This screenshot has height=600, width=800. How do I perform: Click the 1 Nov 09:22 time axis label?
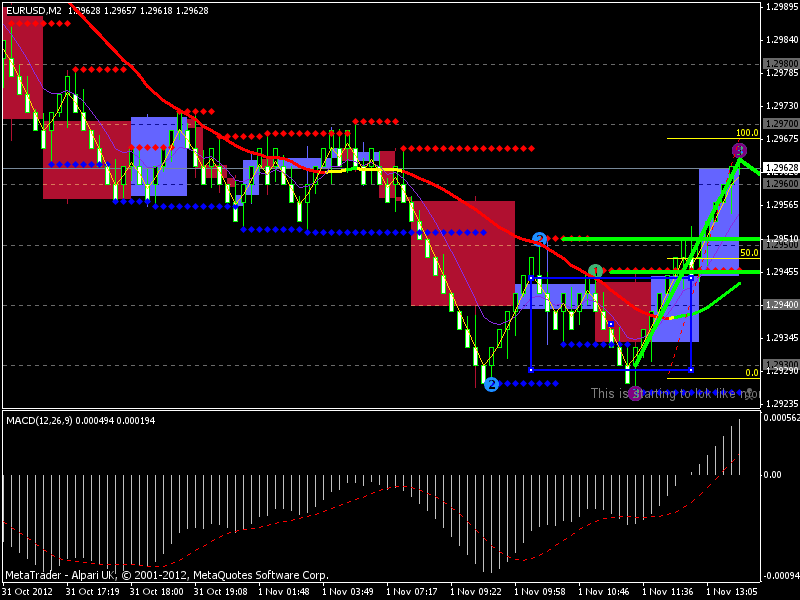(x=476, y=592)
